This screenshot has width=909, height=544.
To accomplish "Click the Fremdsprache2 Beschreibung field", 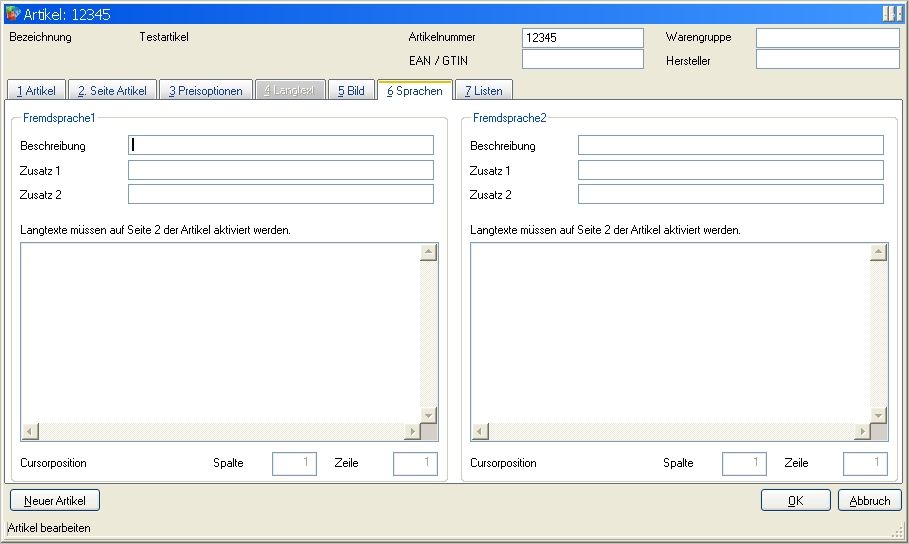I will click(x=730, y=146).
